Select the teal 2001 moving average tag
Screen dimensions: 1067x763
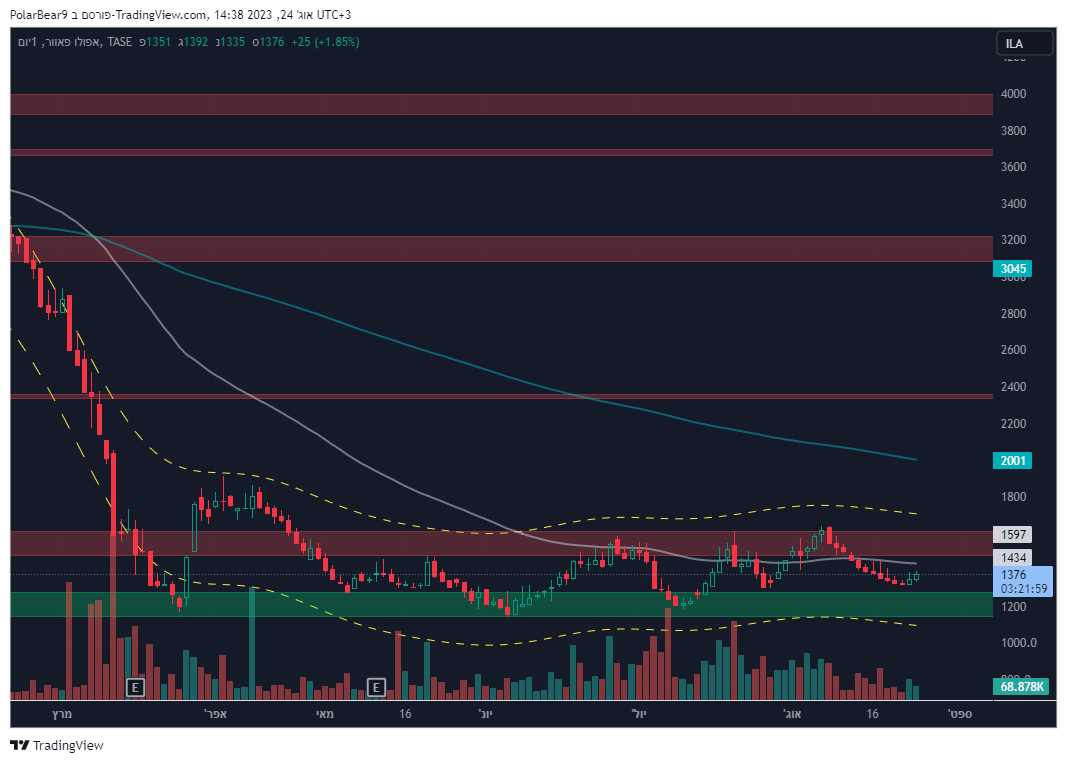click(1013, 461)
